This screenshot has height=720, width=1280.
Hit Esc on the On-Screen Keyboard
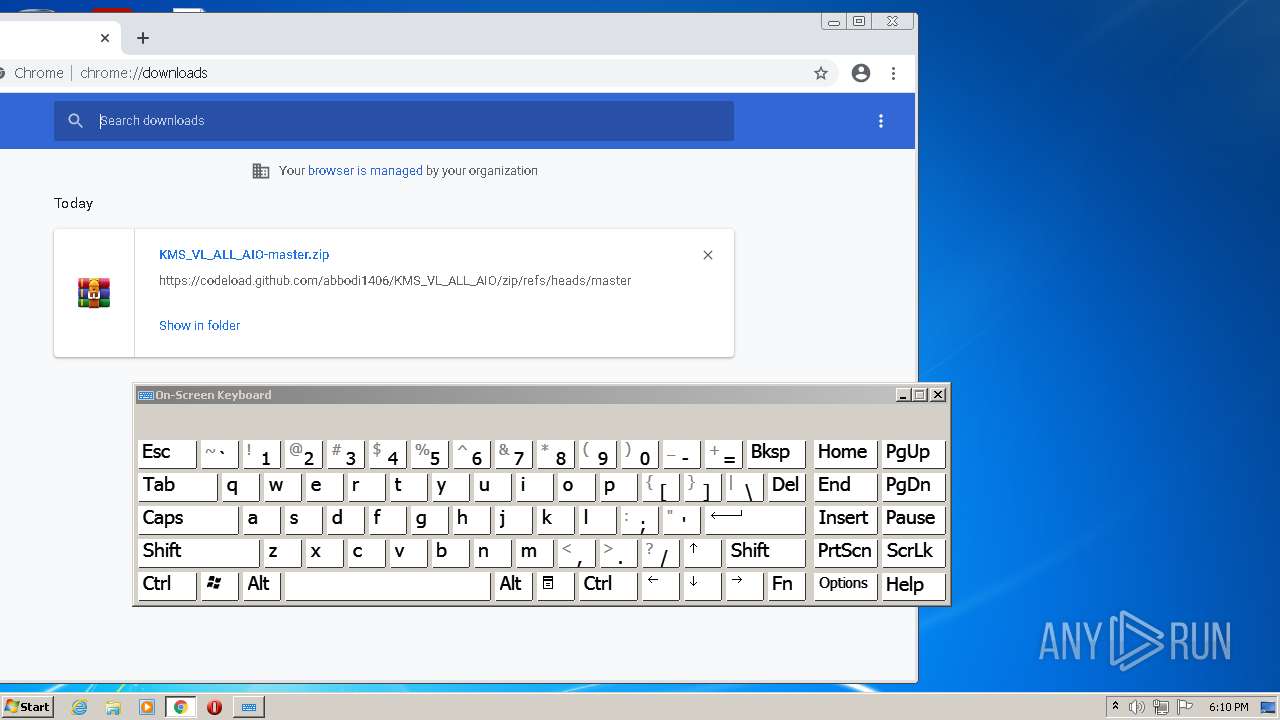(167, 454)
